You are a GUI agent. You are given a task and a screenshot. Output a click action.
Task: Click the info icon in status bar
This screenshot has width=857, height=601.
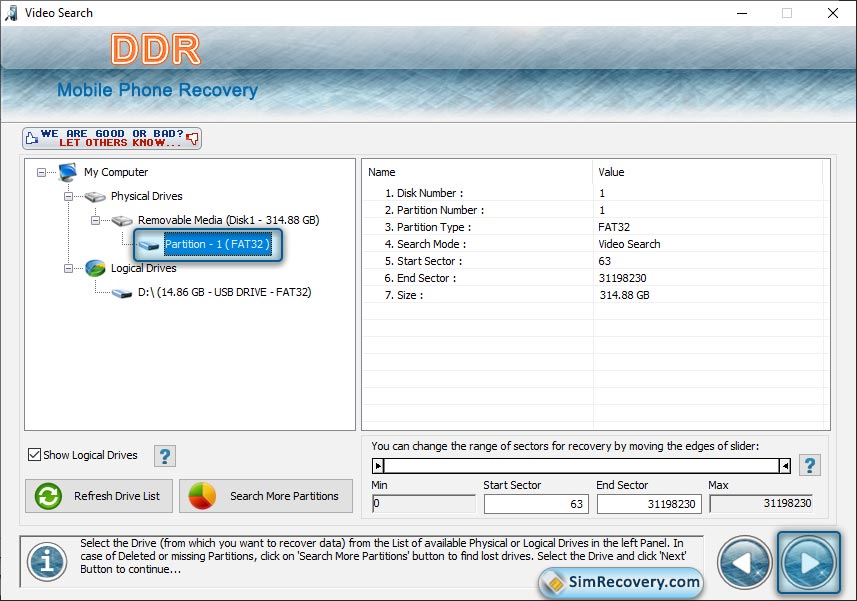pyautogui.click(x=46, y=562)
